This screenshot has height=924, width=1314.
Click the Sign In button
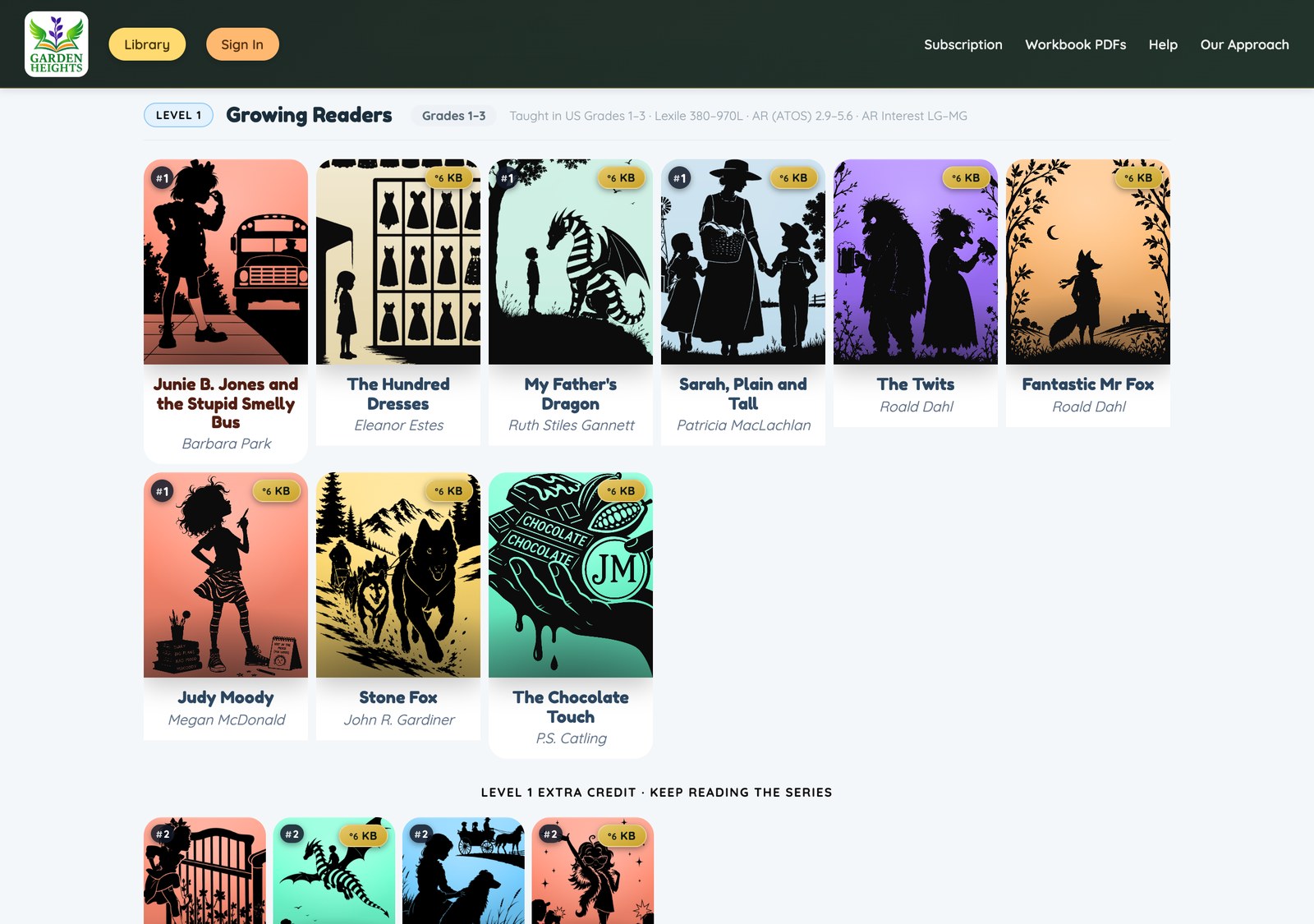(242, 44)
